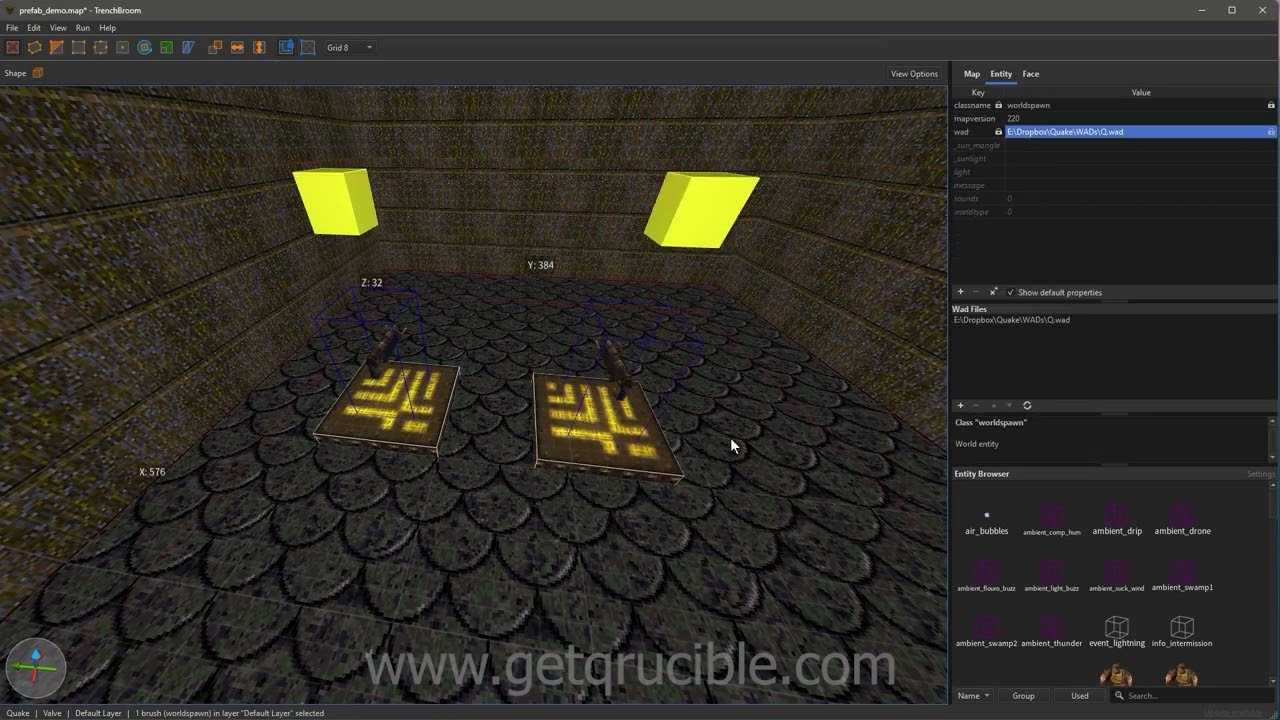Image resolution: width=1280 pixels, height=720 pixels.
Task: Click the left yellow light cube
Action: point(335,201)
